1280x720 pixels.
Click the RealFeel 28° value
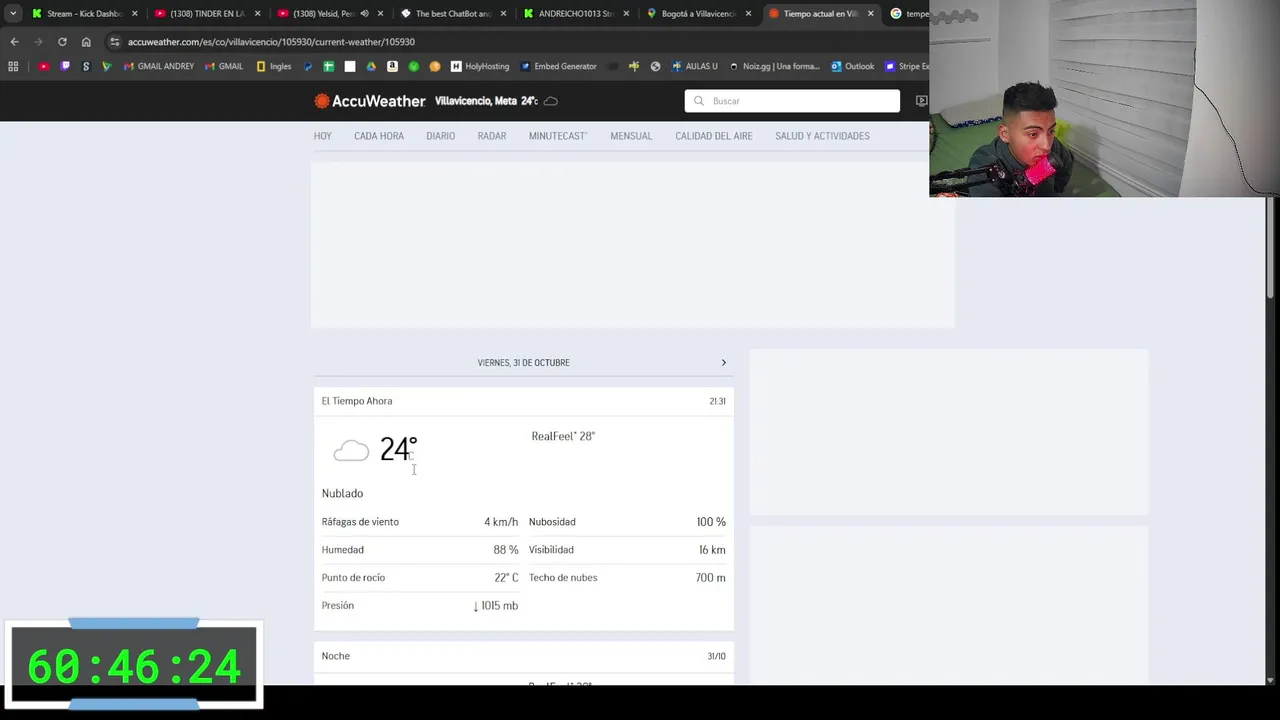click(x=563, y=436)
